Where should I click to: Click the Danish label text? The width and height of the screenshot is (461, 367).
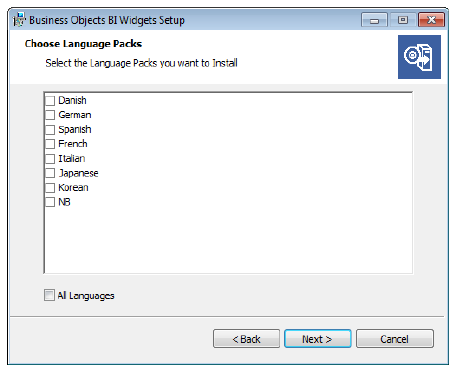72,100
